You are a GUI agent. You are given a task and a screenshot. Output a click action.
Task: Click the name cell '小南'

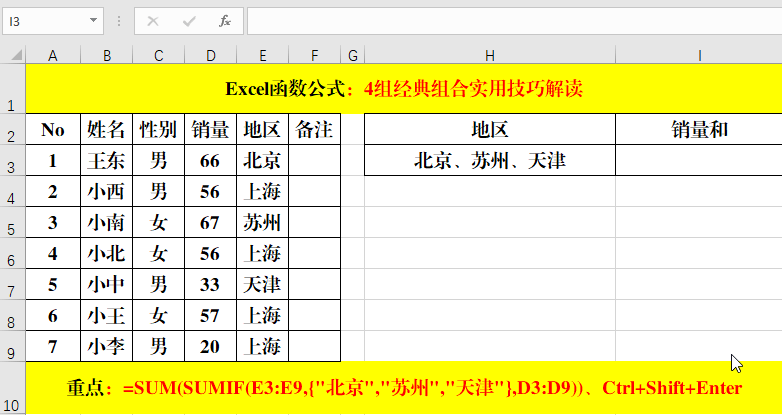[107, 222]
